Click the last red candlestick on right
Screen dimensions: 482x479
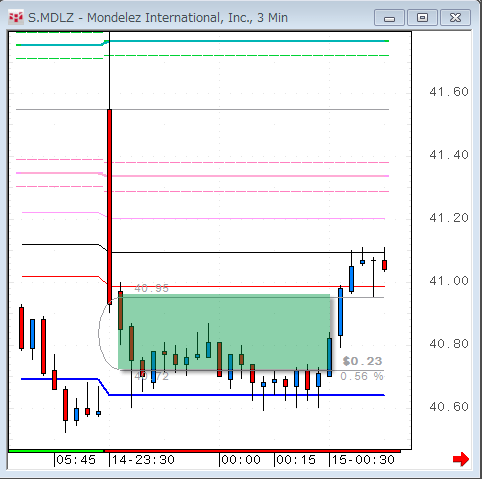pyautogui.click(x=384, y=265)
